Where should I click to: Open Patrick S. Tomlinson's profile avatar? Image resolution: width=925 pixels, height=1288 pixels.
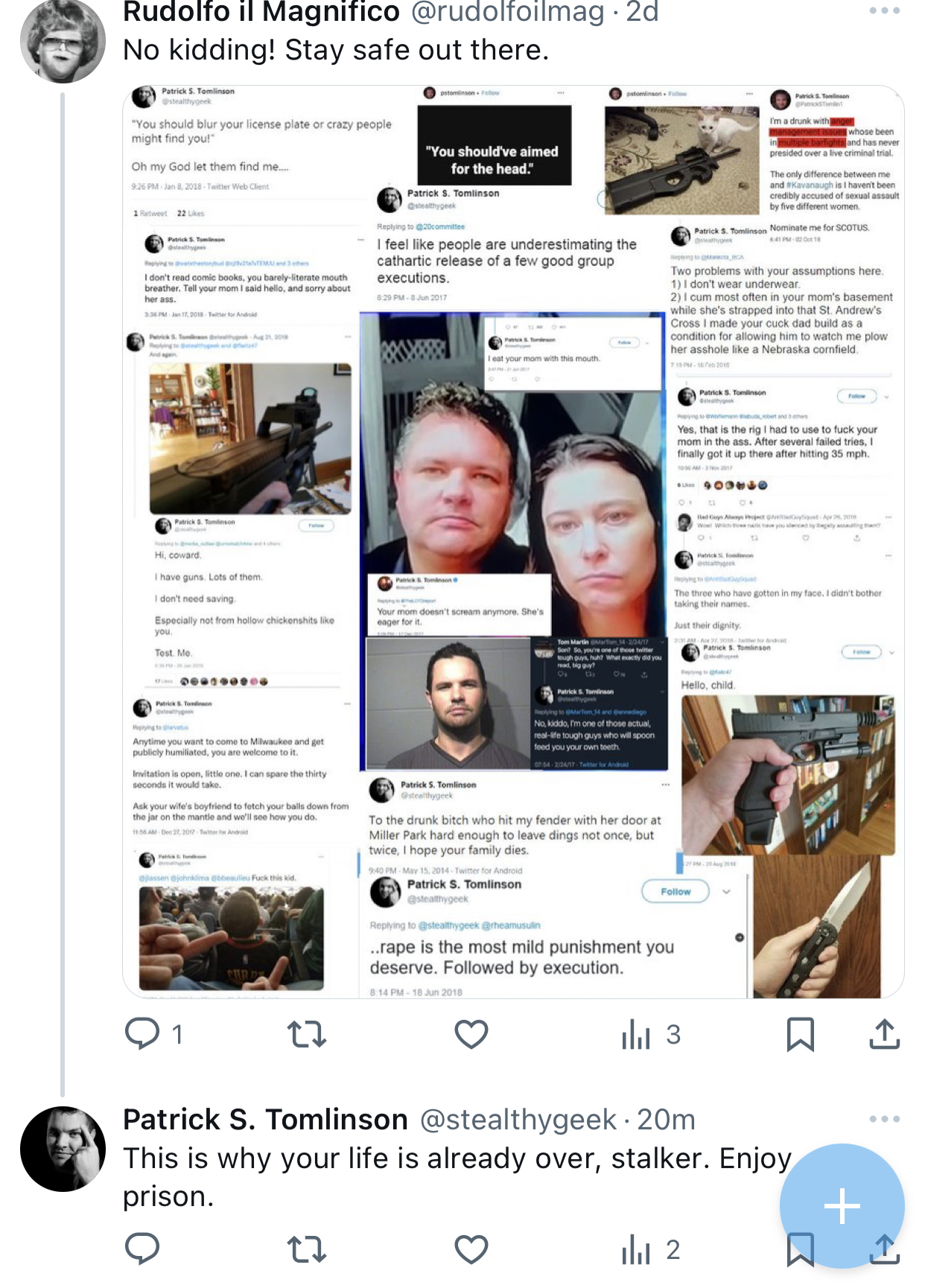point(63,1149)
